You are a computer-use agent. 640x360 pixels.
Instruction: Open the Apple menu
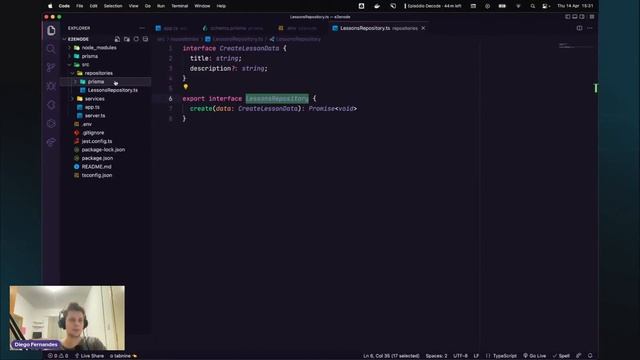click(50, 6)
